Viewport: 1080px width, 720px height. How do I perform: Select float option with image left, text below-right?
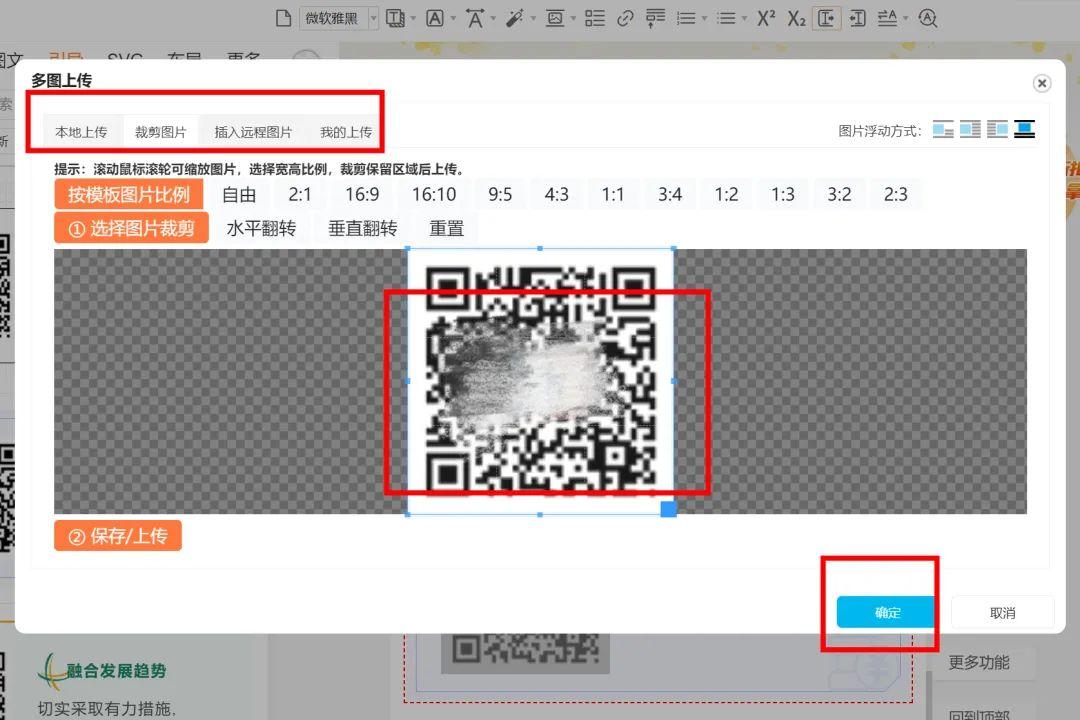coord(943,130)
